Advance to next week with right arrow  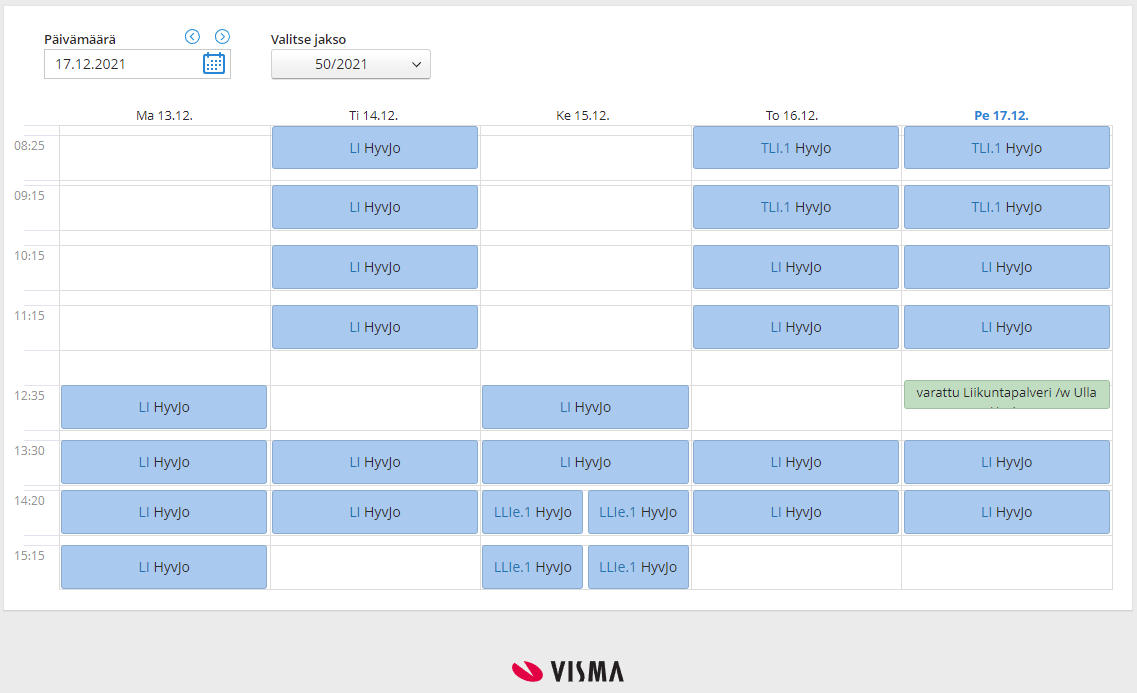coord(223,37)
